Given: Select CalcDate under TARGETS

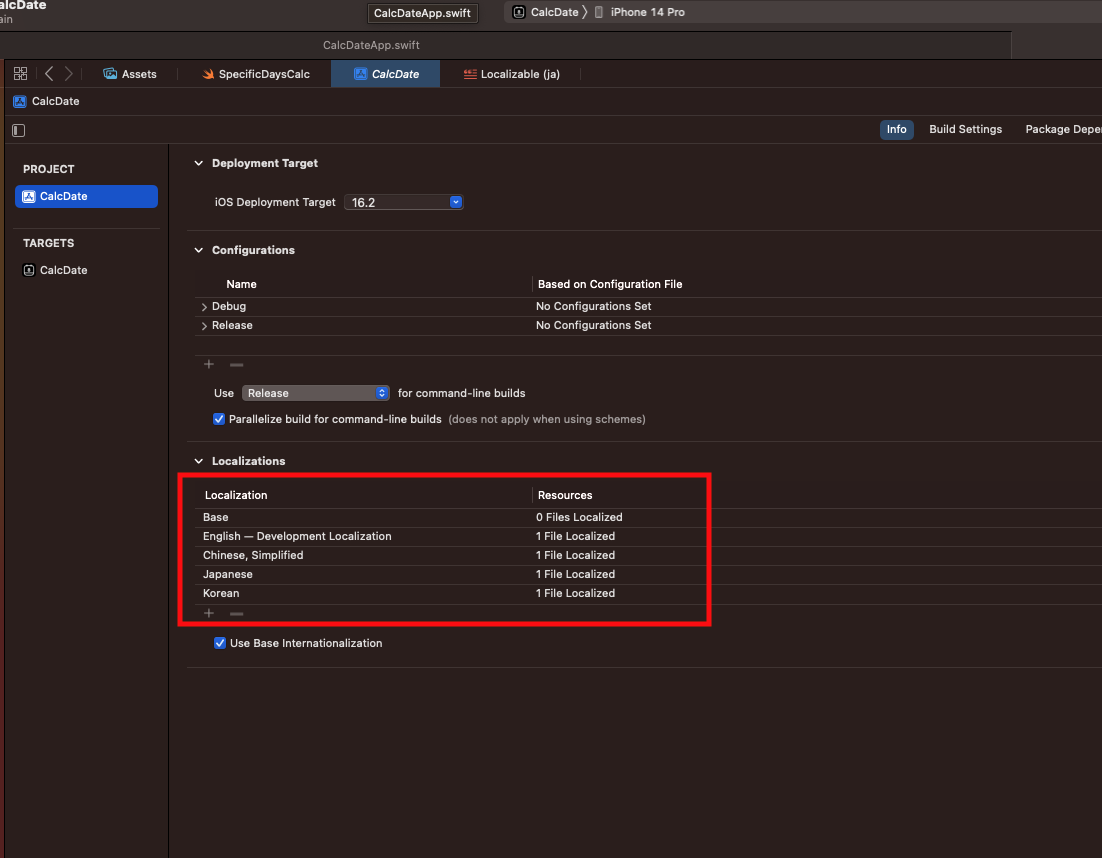Looking at the screenshot, I should click(x=55, y=270).
